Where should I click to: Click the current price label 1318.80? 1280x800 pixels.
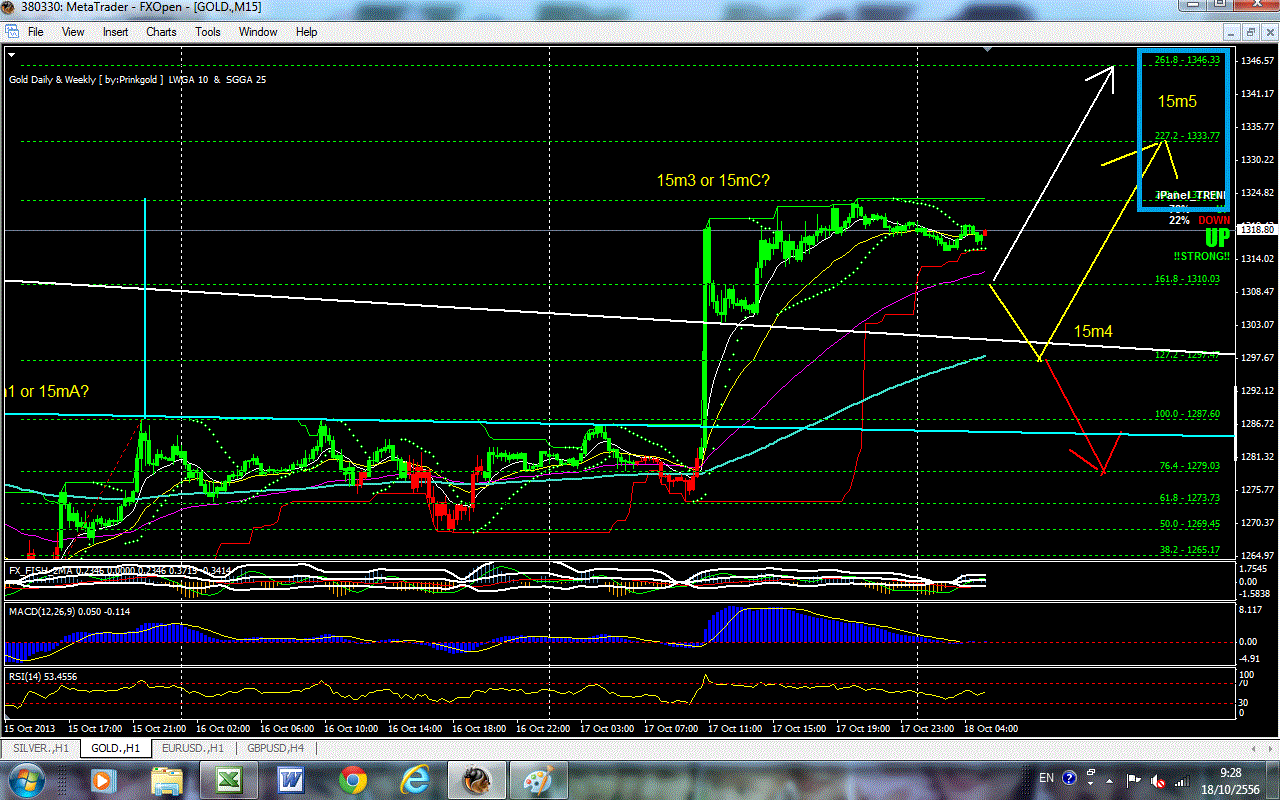click(1257, 230)
